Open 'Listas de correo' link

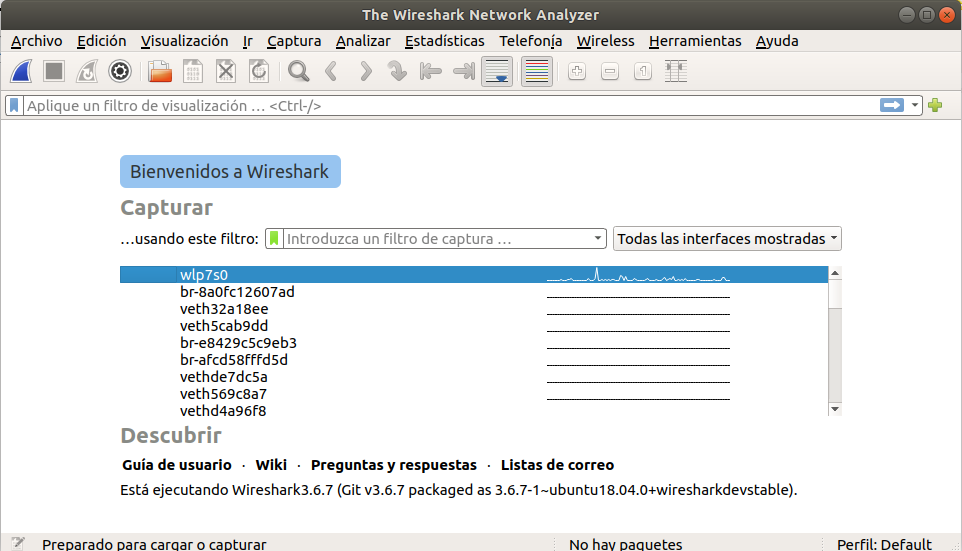coord(557,465)
